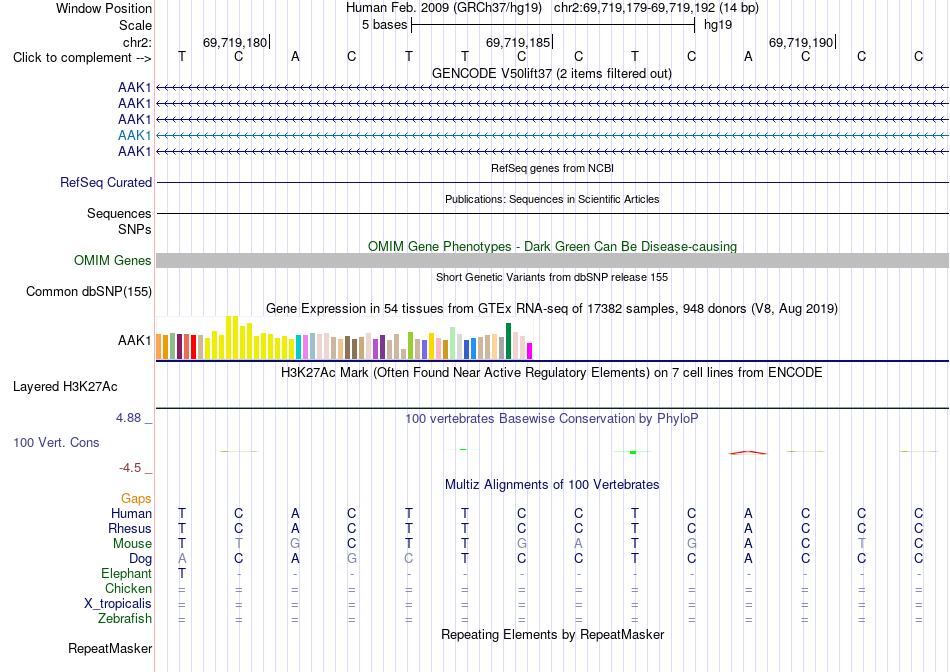The height and width of the screenshot is (672, 950).
Task: Click the 'Click to complement -->' label
Action: coord(82,58)
